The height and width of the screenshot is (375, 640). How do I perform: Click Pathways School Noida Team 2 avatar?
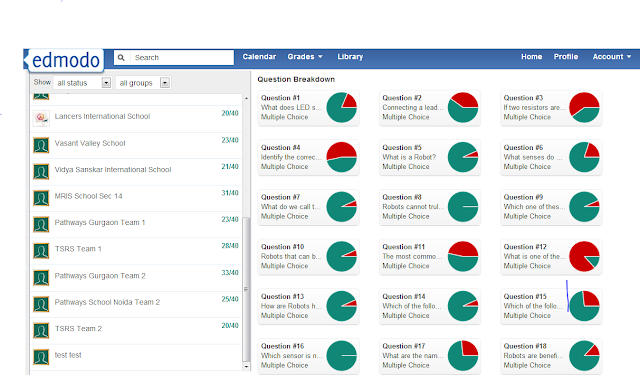pos(41,304)
